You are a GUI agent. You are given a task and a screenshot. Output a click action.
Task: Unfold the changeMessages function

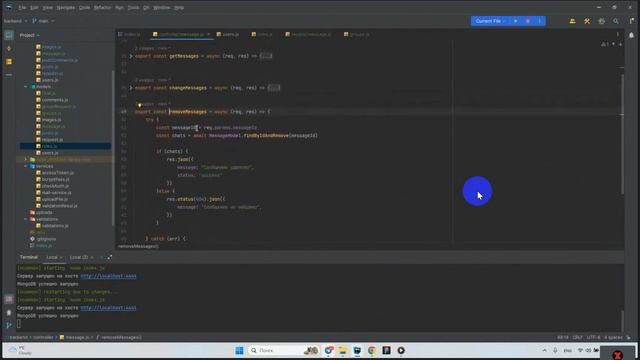tap(131, 88)
